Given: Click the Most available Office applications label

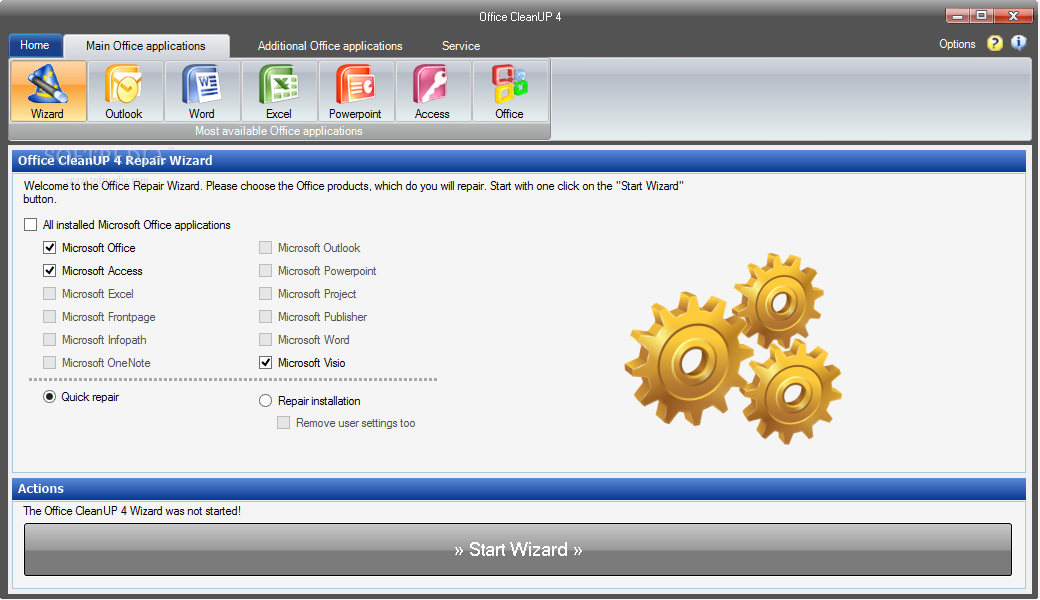Looking at the screenshot, I should tap(279, 131).
